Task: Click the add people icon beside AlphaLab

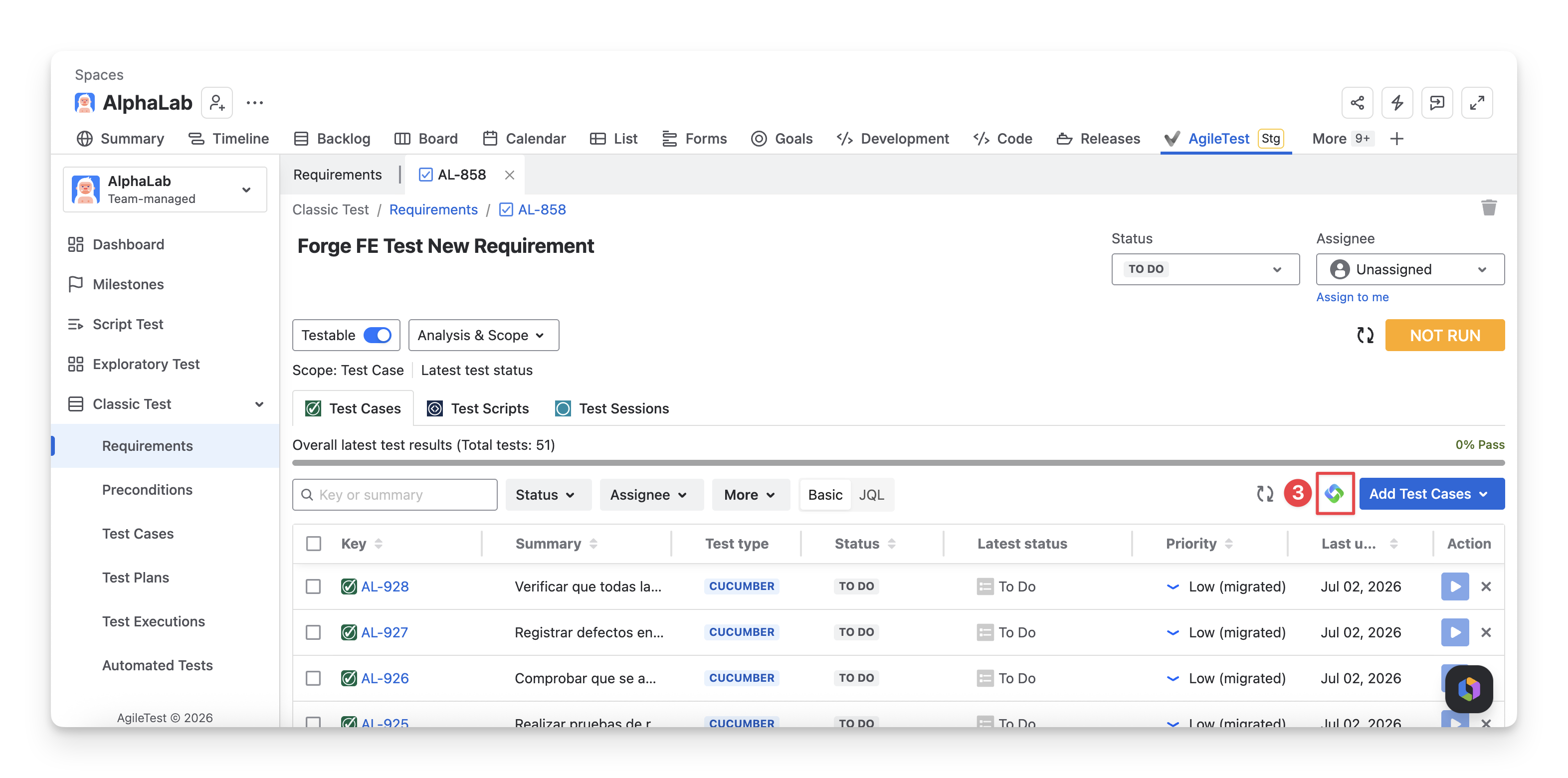Action: [x=217, y=103]
